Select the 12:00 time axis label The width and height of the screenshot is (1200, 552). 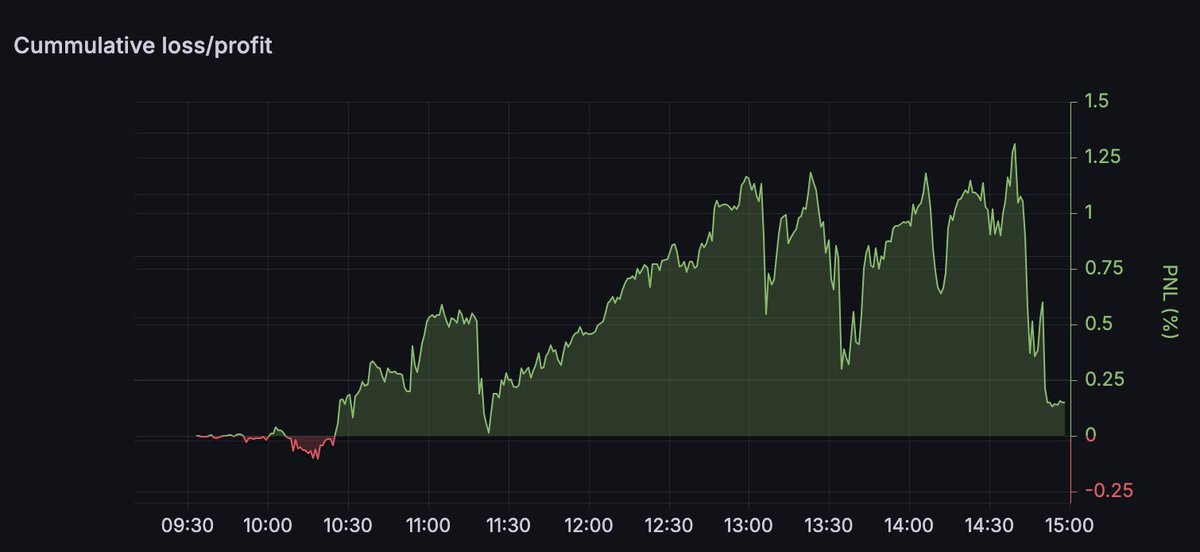pos(587,524)
